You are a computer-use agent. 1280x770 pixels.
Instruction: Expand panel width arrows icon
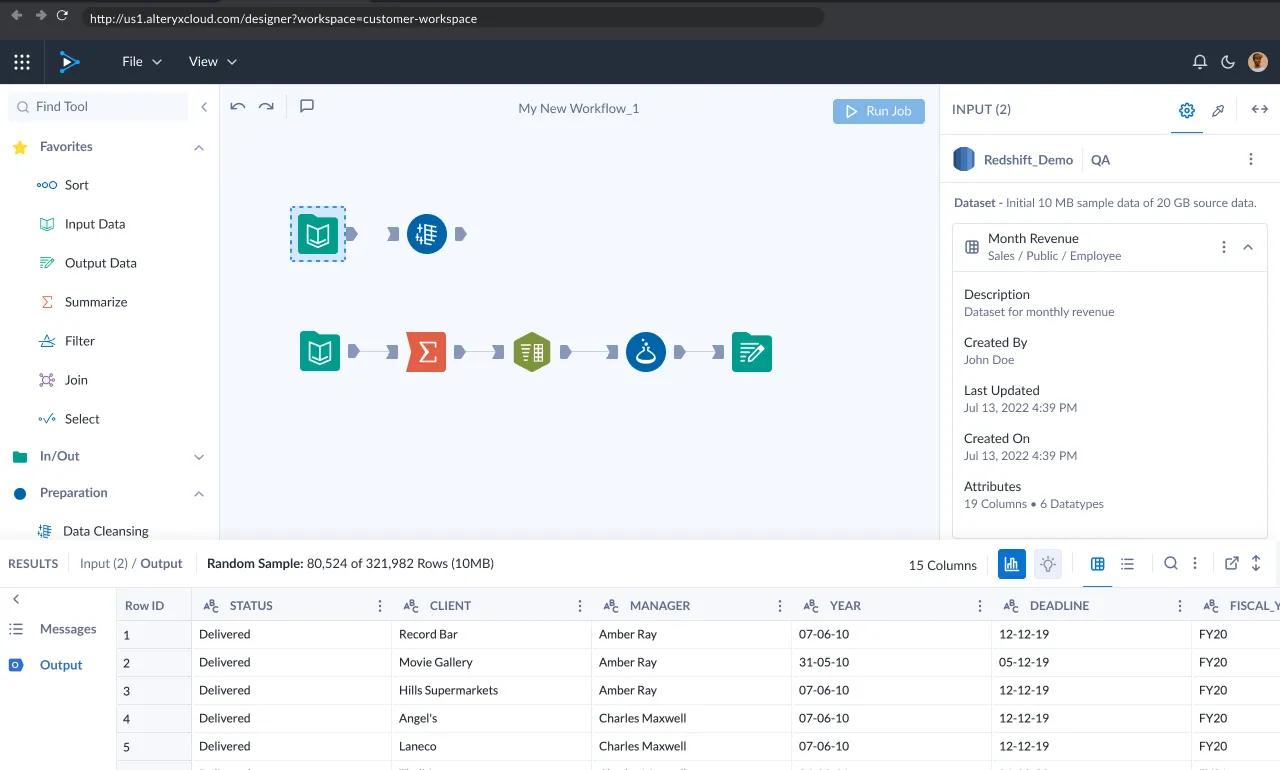1260,110
